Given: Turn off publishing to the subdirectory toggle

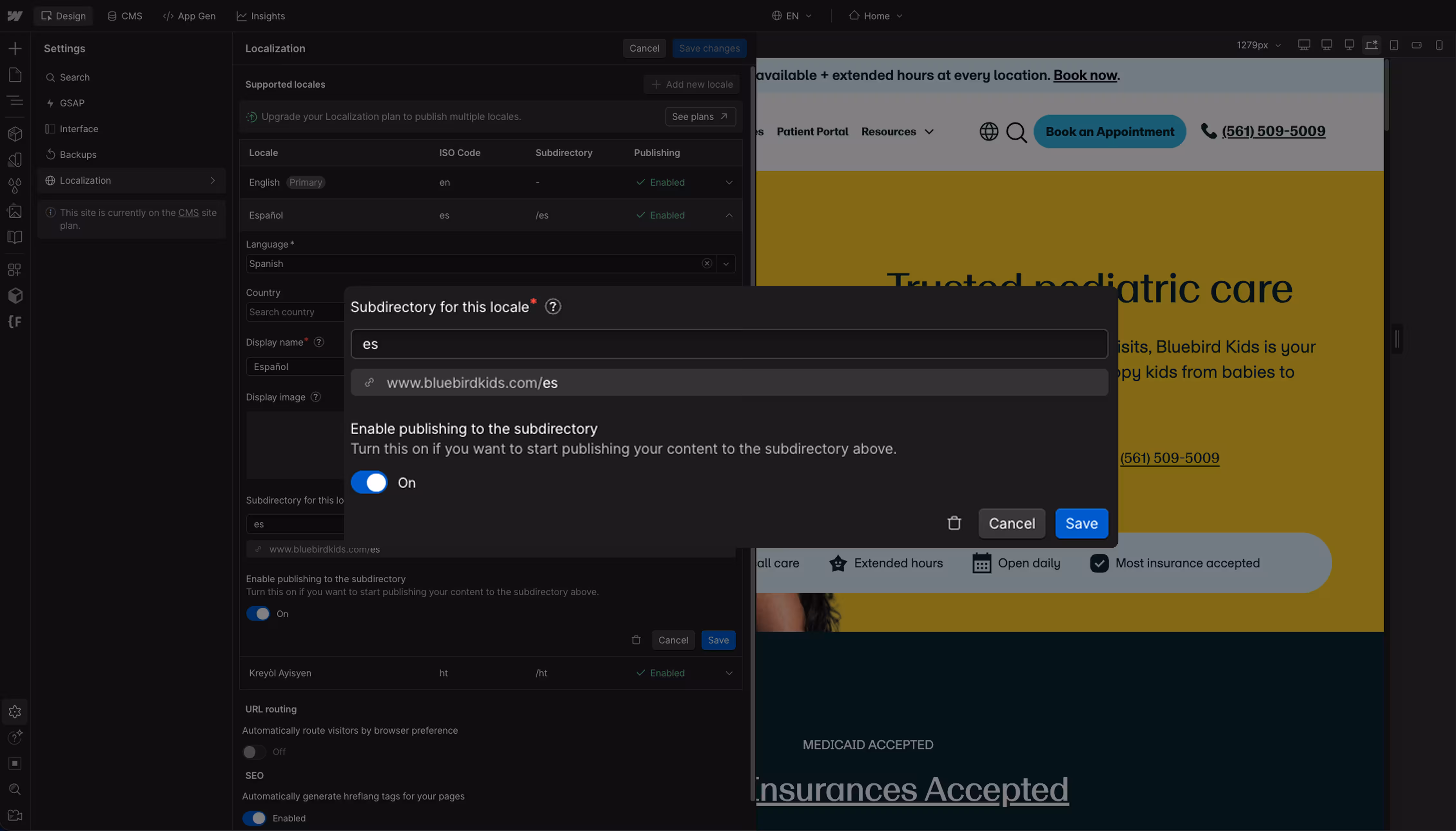Looking at the screenshot, I should [369, 482].
